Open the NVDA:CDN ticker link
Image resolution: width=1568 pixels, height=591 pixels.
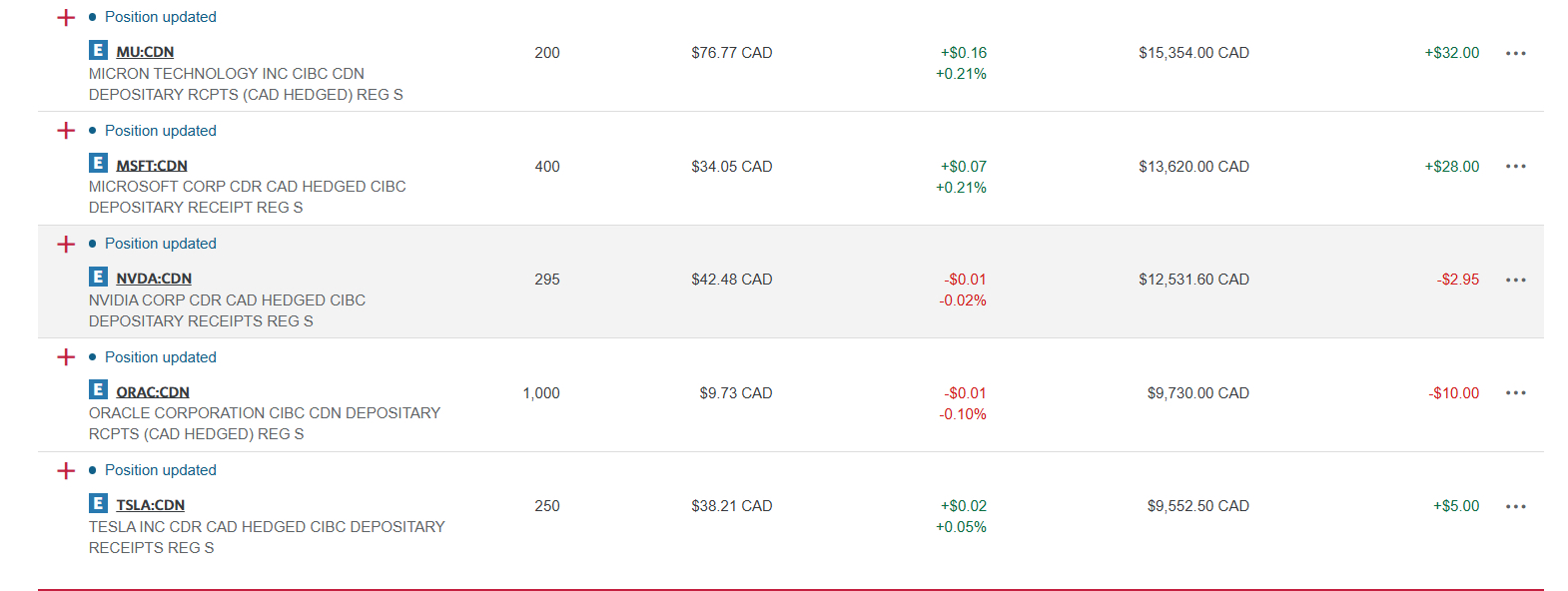click(154, 279)
